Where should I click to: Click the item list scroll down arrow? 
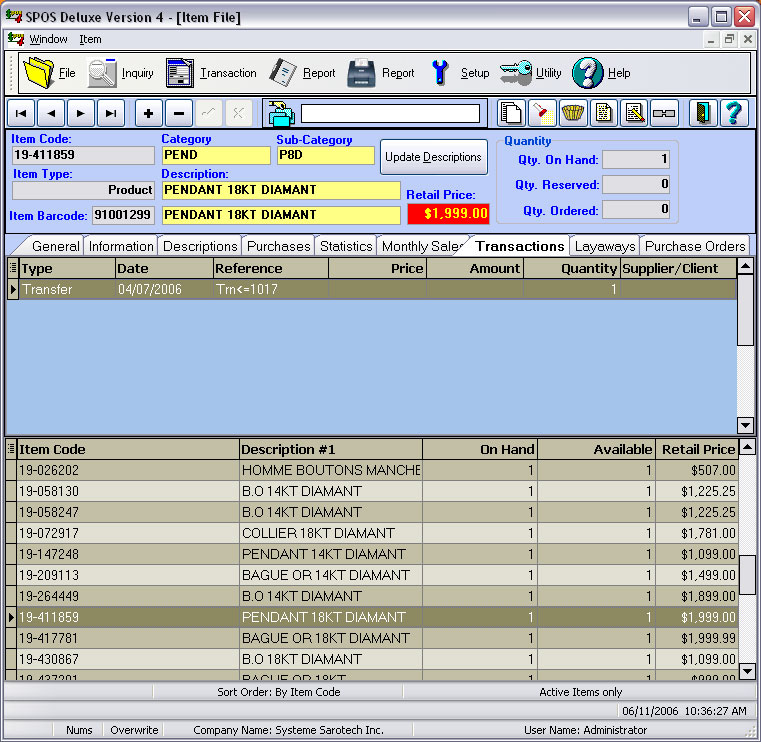pyautogui.click(x=747, y=671)
